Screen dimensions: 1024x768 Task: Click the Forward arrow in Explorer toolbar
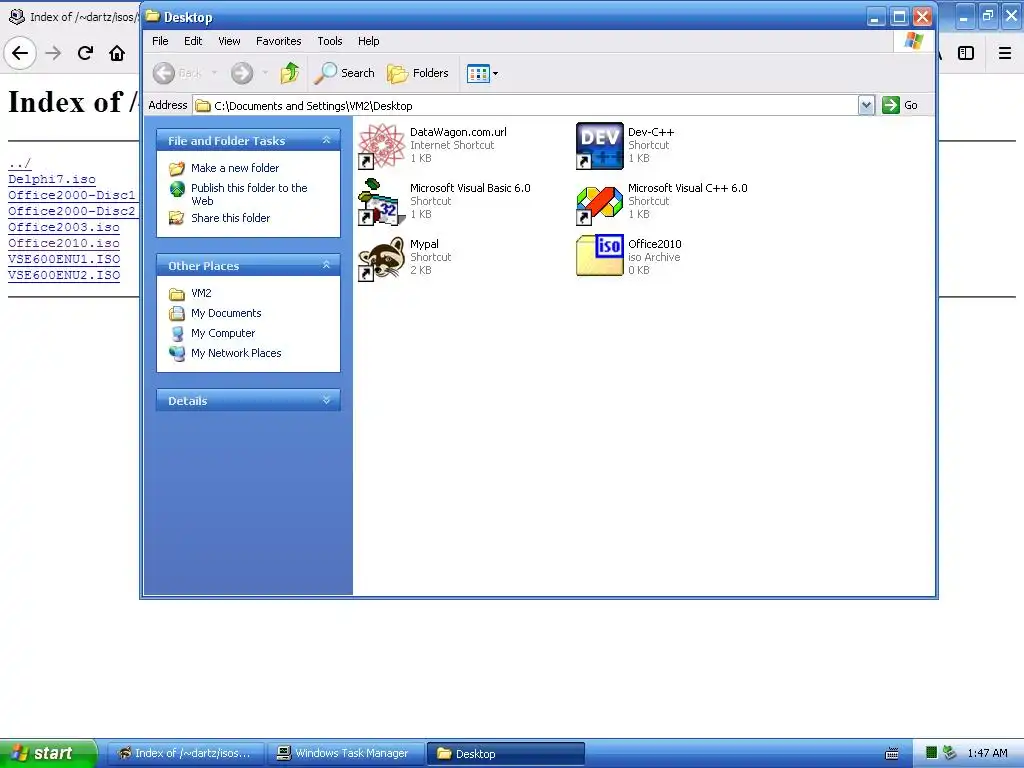(242, 73)
